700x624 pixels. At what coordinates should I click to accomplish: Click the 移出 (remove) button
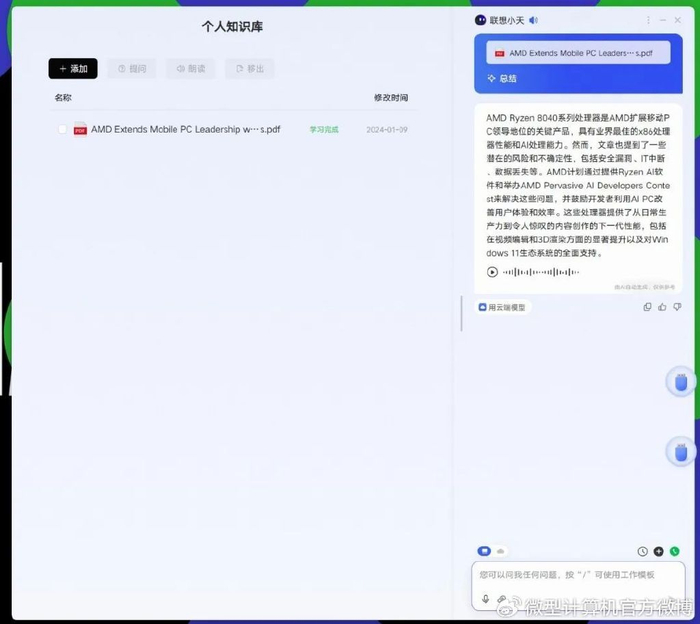pyautogui.click(x=250, y=68)
